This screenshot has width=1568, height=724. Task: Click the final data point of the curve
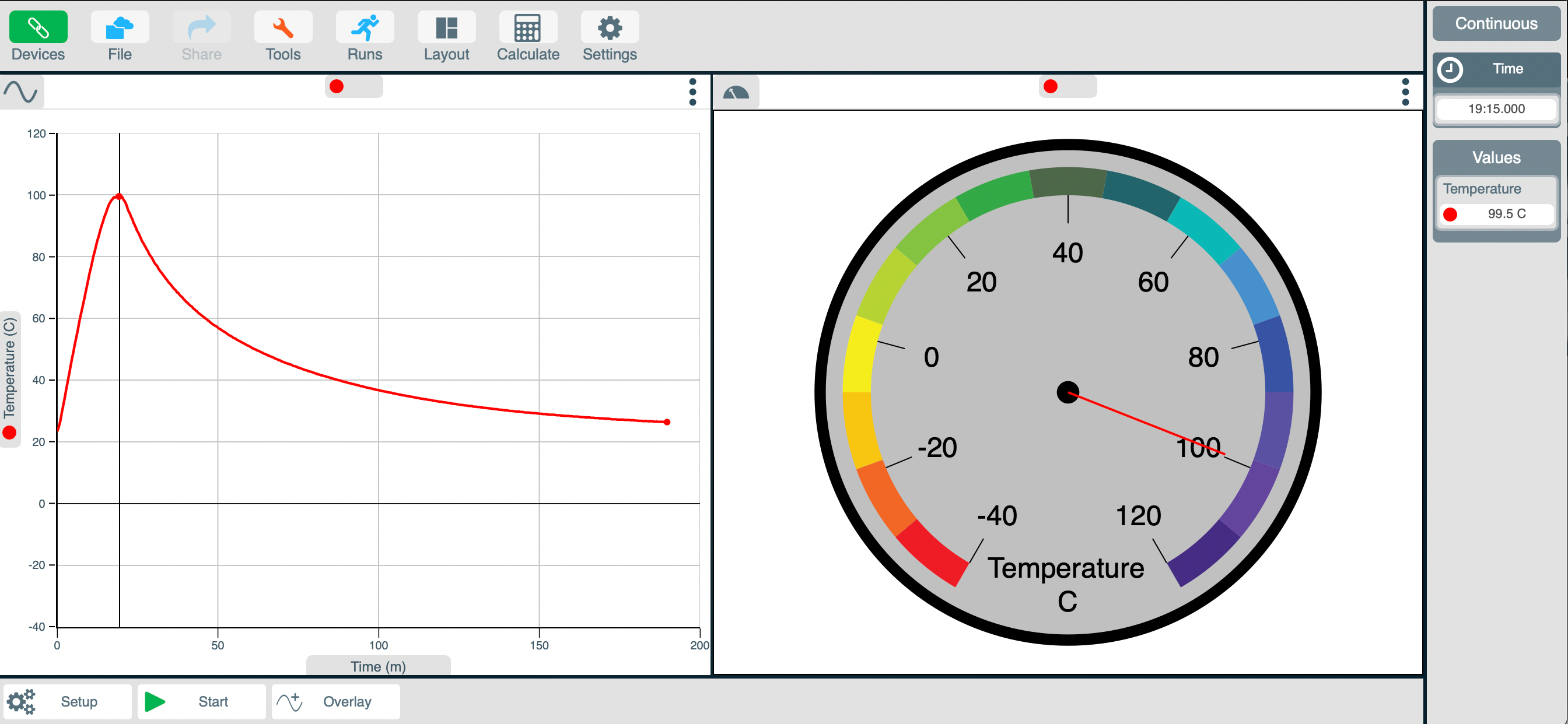click(667, 422)
